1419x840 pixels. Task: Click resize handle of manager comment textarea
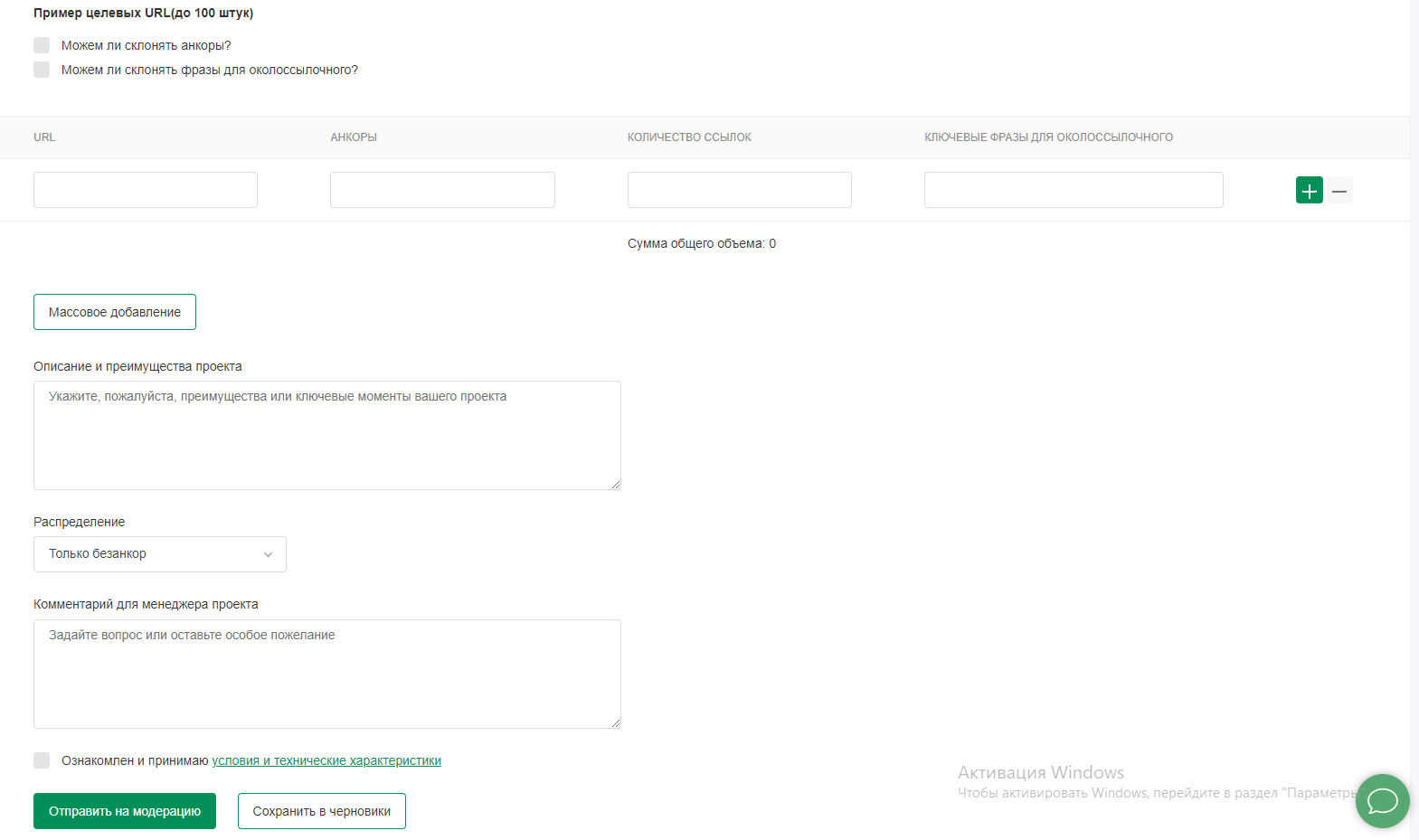coord(616,723)
